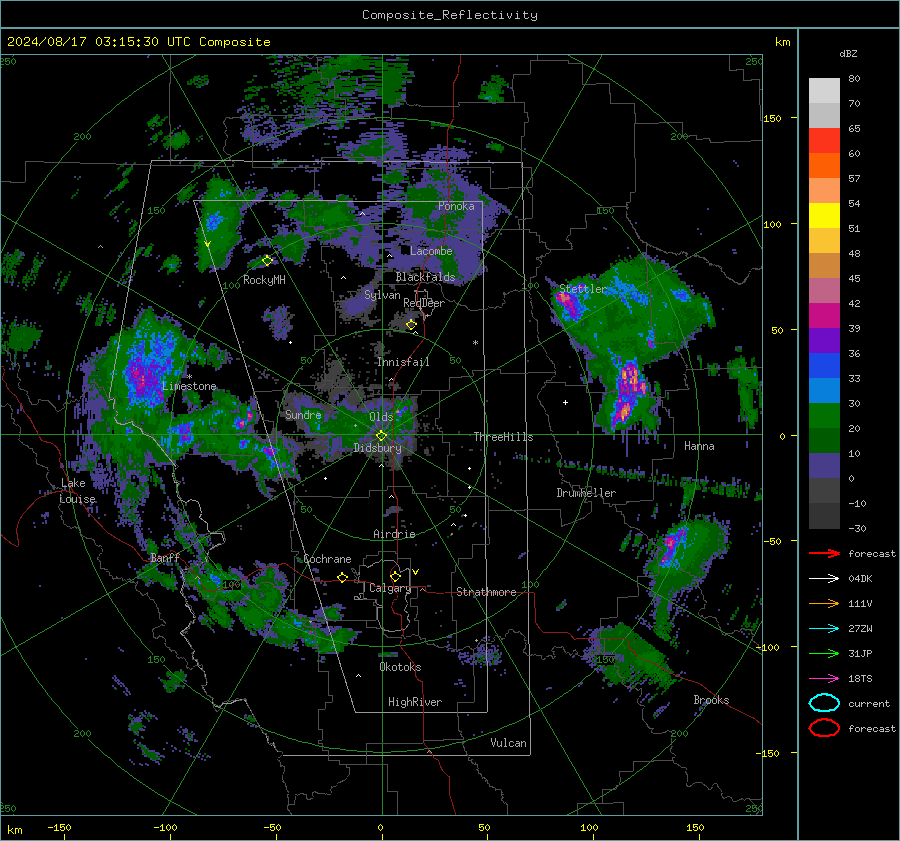Viewport: 900px width, 841px height.
Task: Click the Blackfalds city label
Action: [x=425, y=277]
